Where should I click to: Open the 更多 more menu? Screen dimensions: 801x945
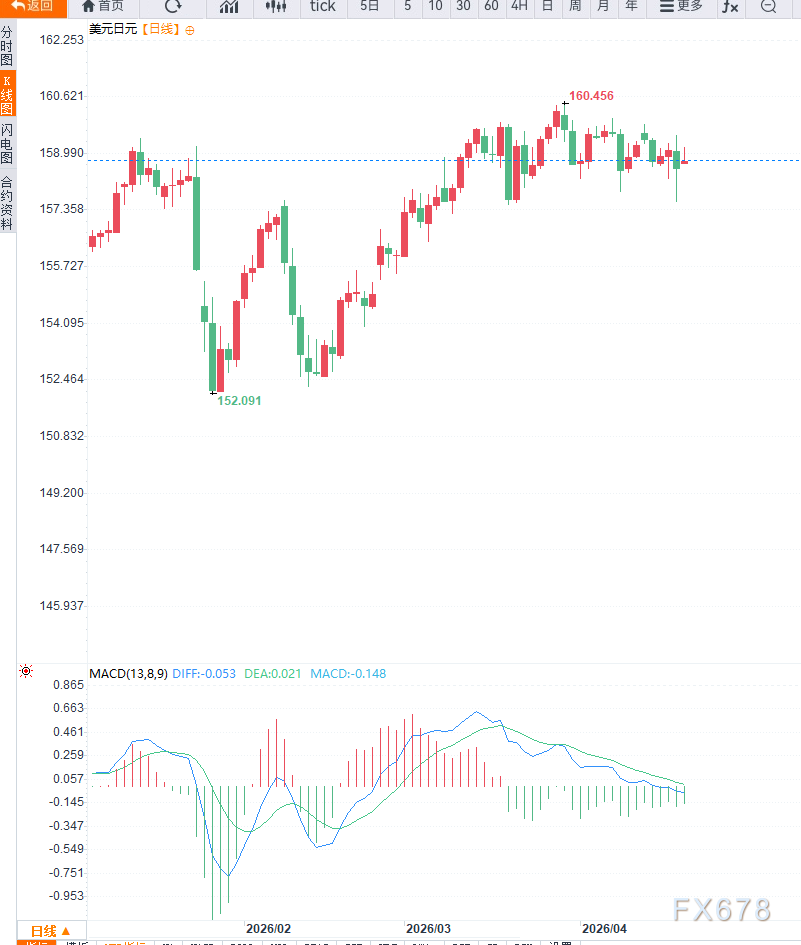[x=681, y=7]
